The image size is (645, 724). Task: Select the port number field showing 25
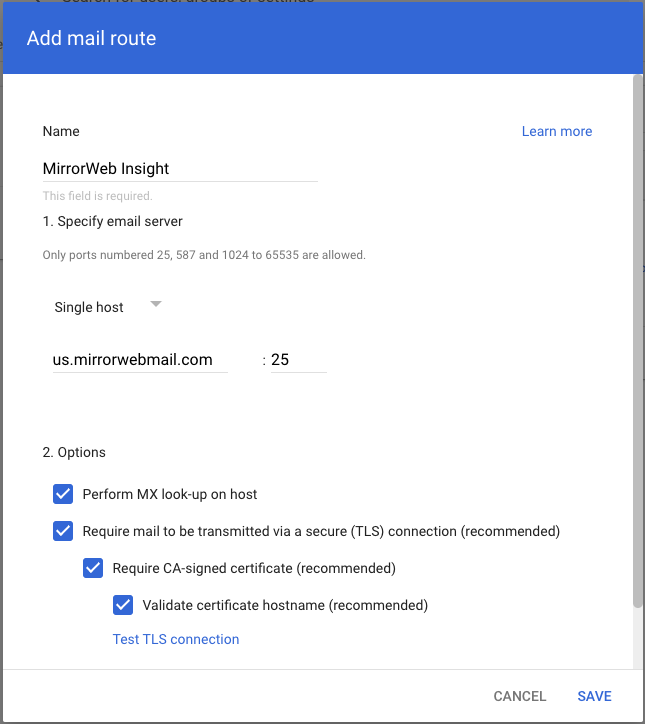pyautogui.click(x=298, y=360)
